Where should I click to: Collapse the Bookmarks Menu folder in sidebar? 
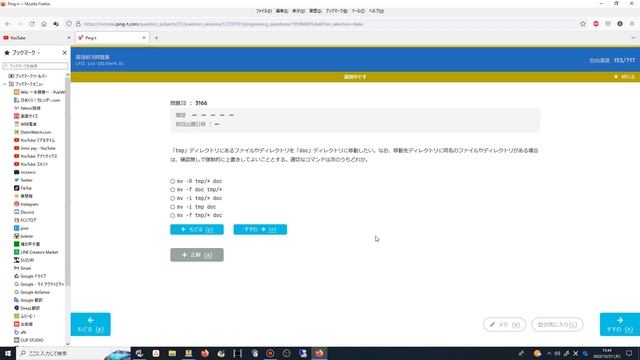point(4,84)
